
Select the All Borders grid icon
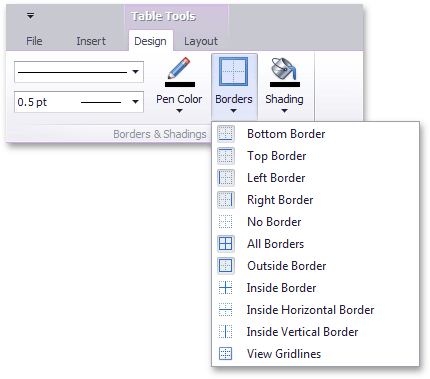pos(226,244)
